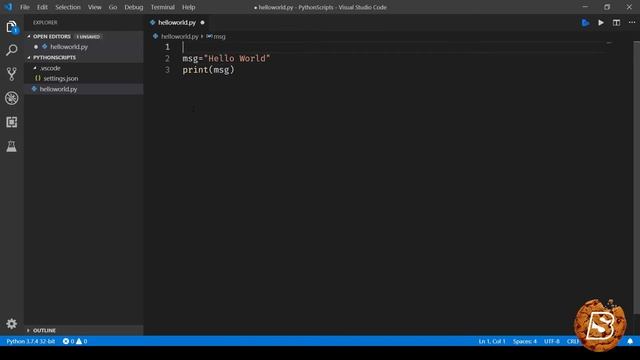Restore down the VS Code window
640x360 pixels.
point(607,7)
